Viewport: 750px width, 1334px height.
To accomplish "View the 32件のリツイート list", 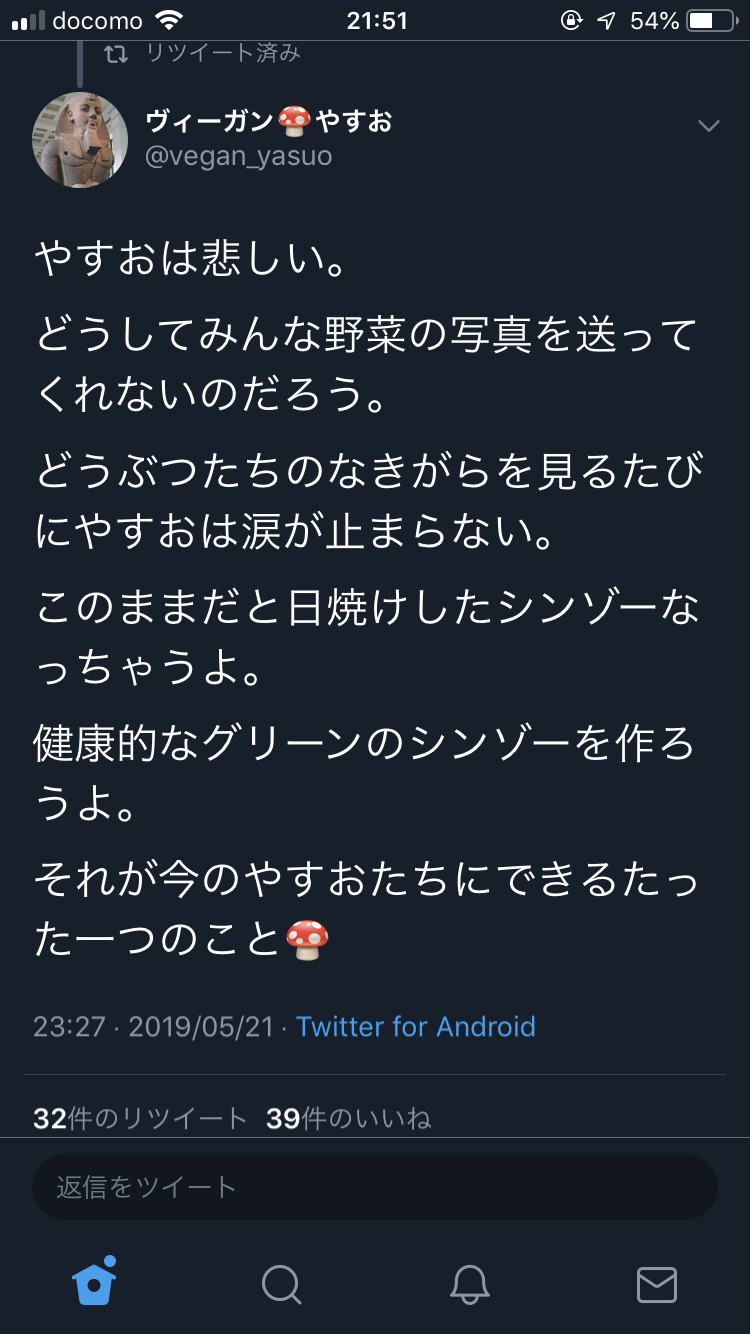I will point(140,1118).
